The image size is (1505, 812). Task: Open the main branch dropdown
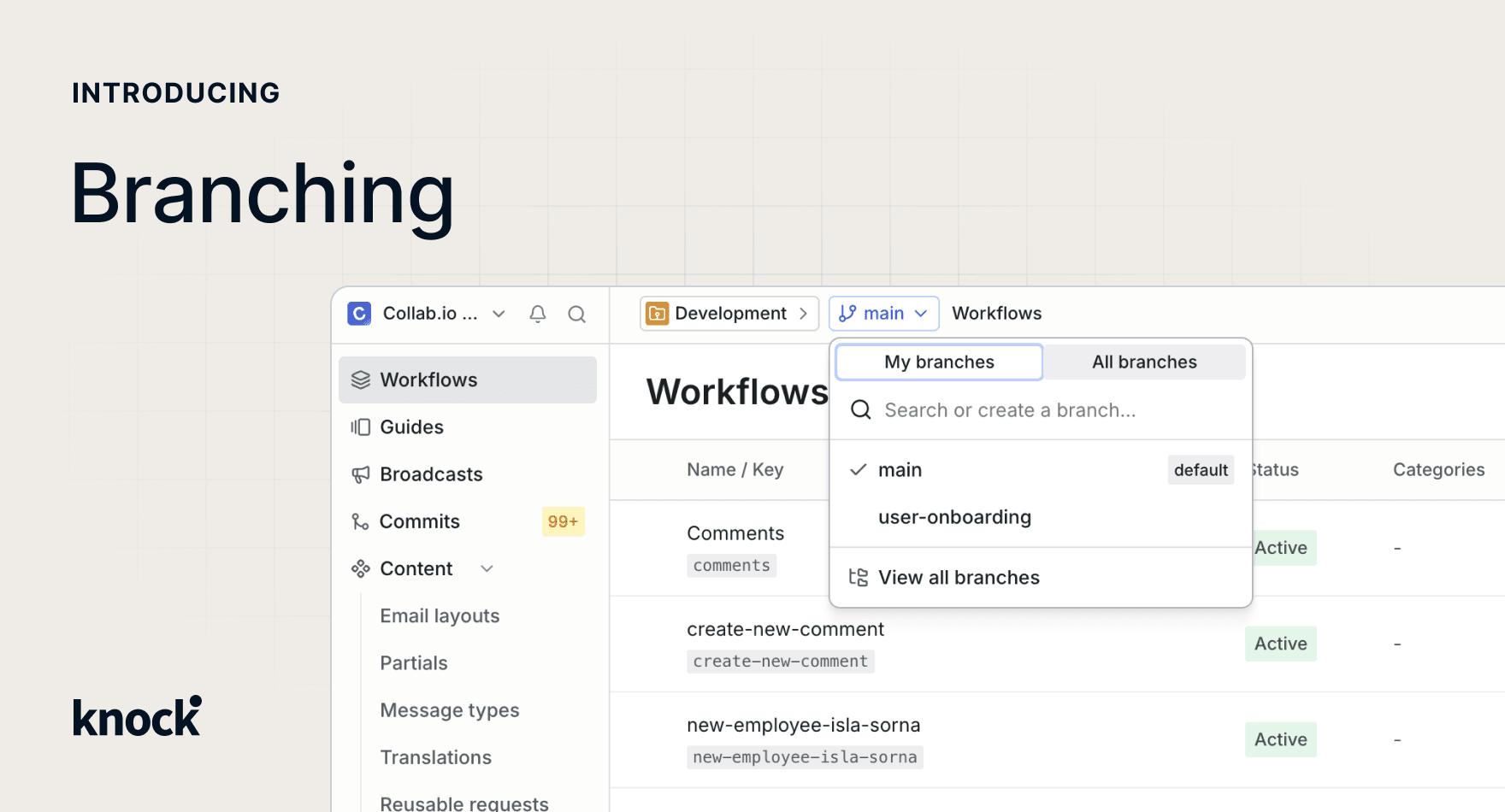click(883, 314)
